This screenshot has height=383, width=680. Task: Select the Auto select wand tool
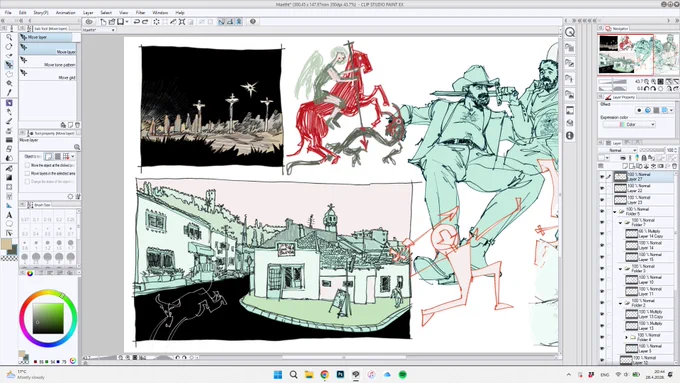click(9, 83)
